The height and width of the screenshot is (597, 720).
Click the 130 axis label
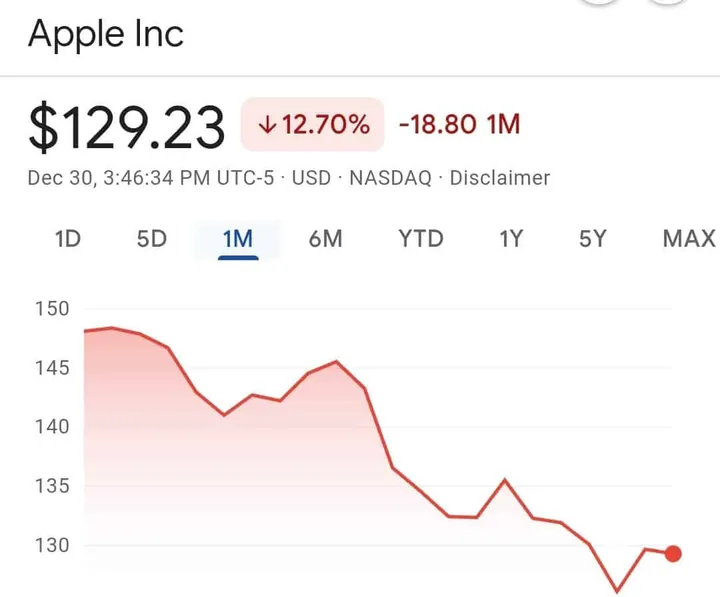(51, 546)
